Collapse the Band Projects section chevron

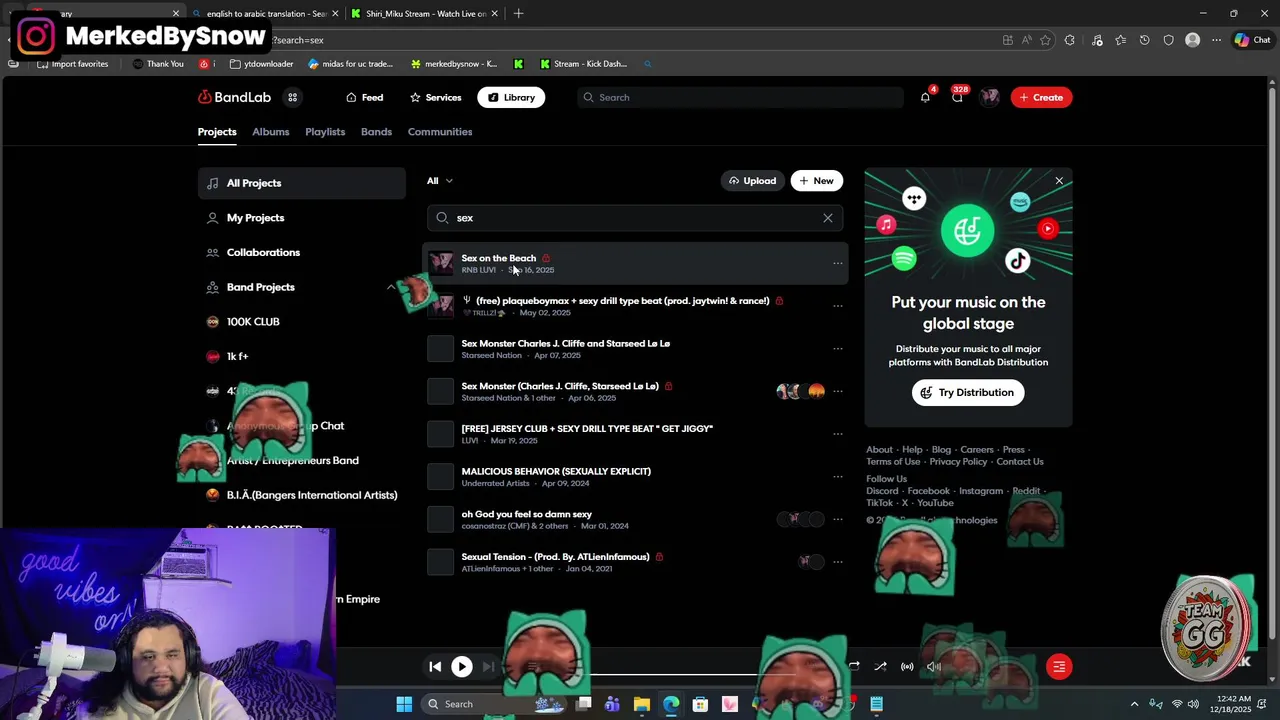coord(391,287)
